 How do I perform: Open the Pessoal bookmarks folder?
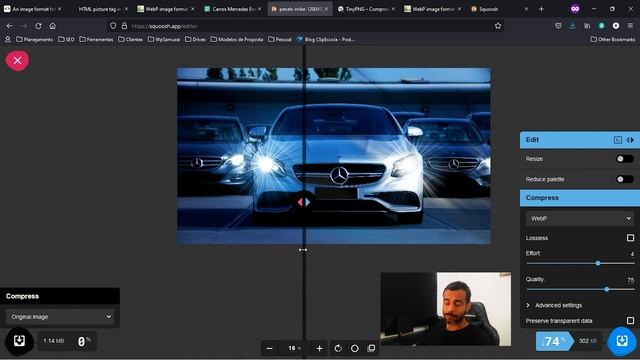pyautogui.click(x=280, y=40)
